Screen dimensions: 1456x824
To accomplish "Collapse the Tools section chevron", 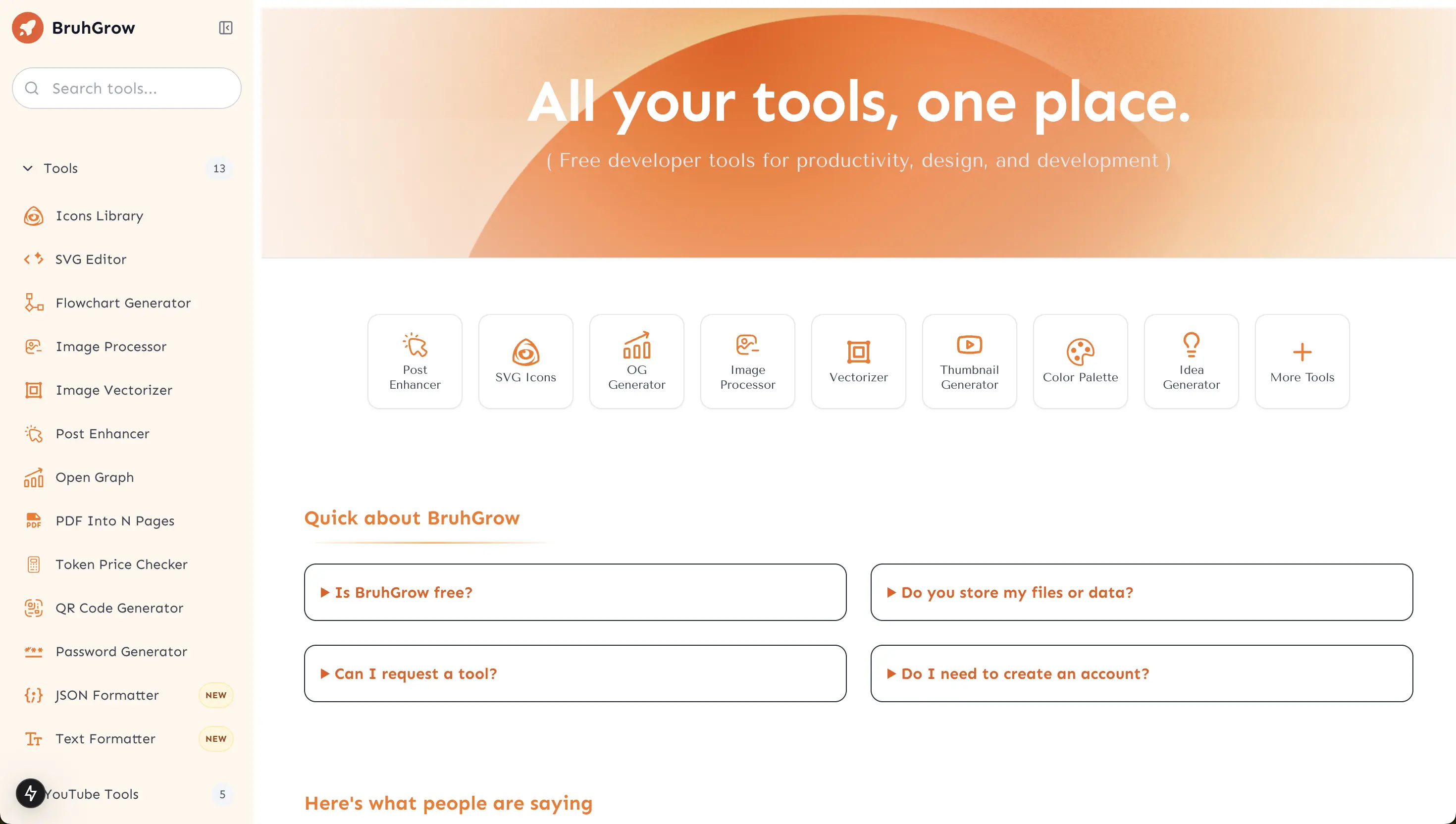I will click(x=28, y=168).
